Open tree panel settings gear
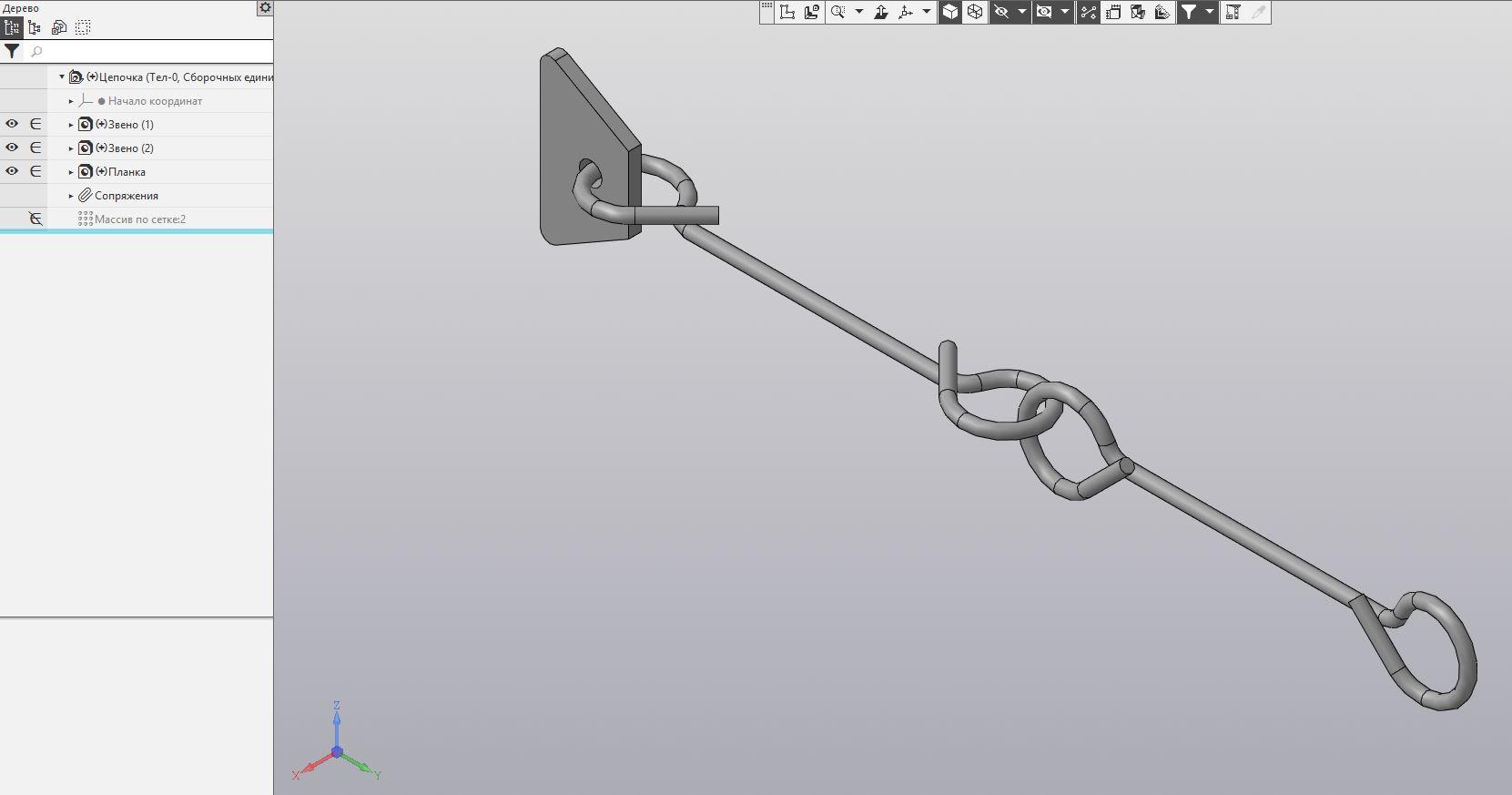Viewport: 1512px width, 795px height. click(265, 8)
